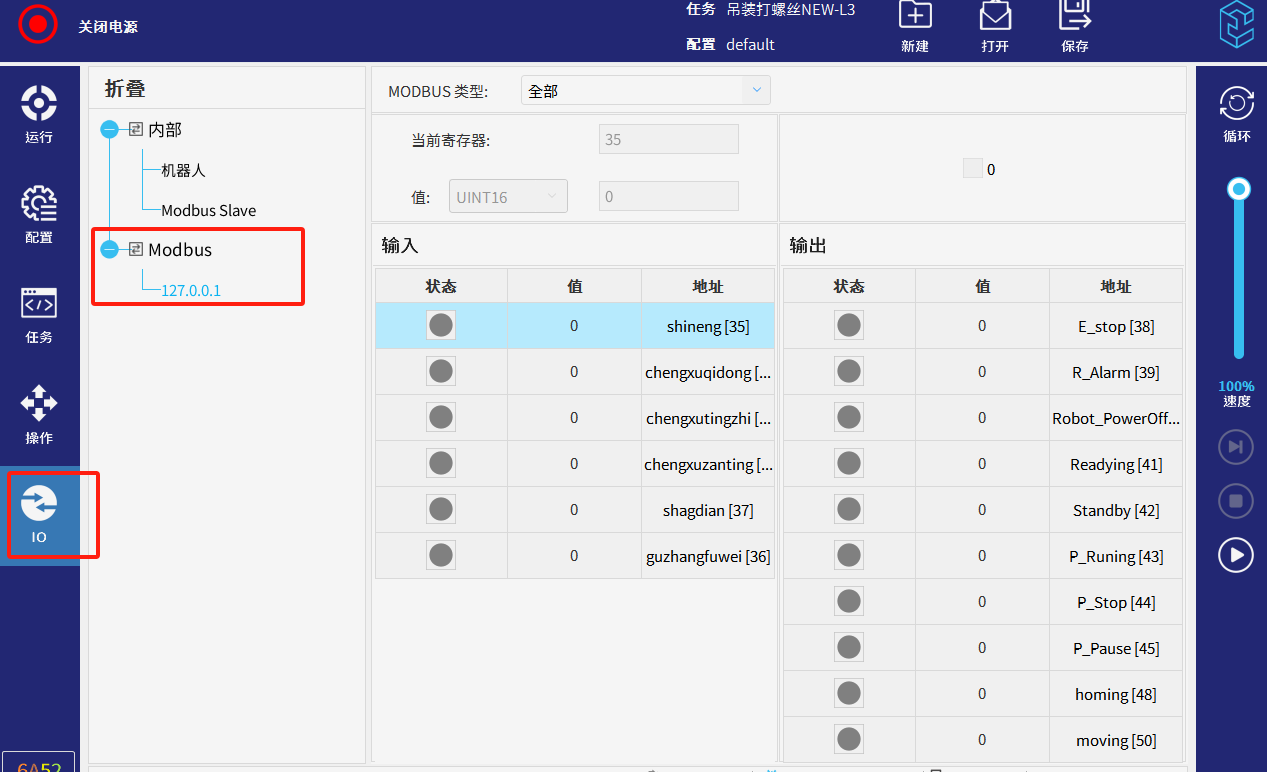Toggle the R_Alarm [39] output status
1267x772 pixels.
848,372
